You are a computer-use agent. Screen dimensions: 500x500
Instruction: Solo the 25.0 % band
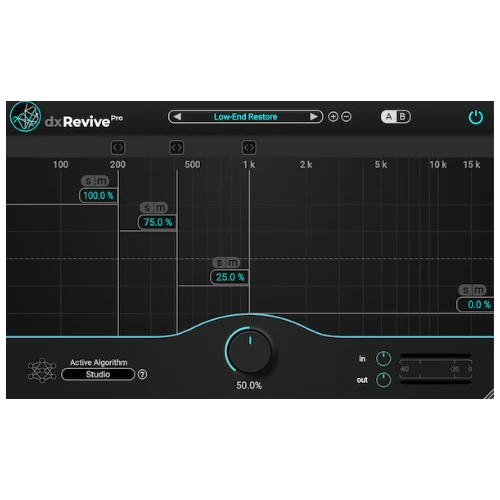pos(219,263)
